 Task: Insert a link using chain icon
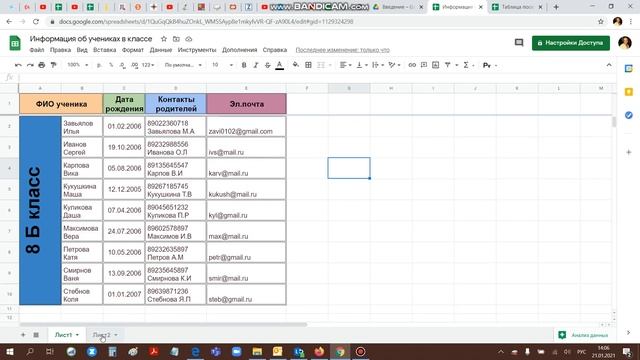coord(412,65)
